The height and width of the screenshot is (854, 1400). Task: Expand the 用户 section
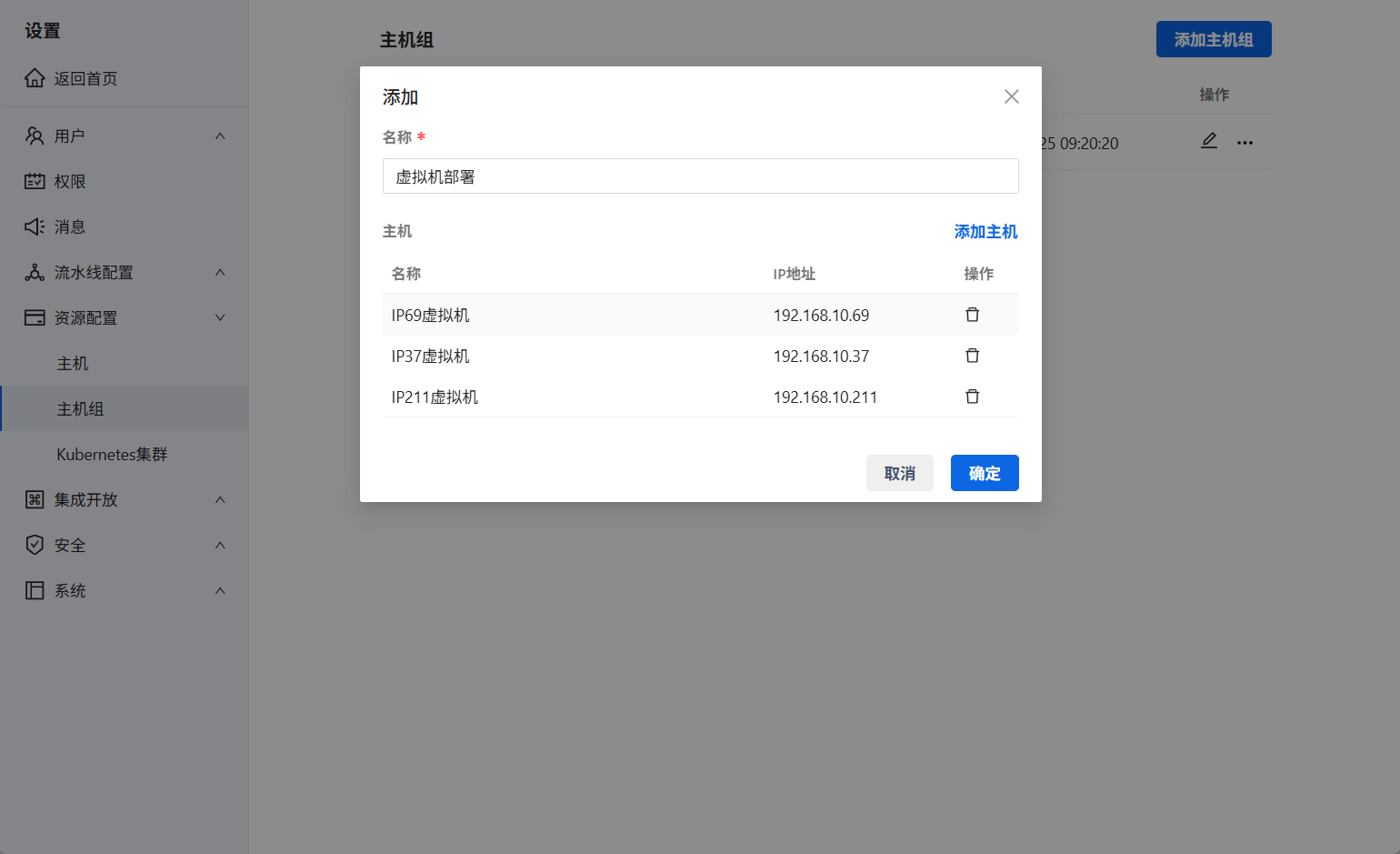click(x=219, y=135)
